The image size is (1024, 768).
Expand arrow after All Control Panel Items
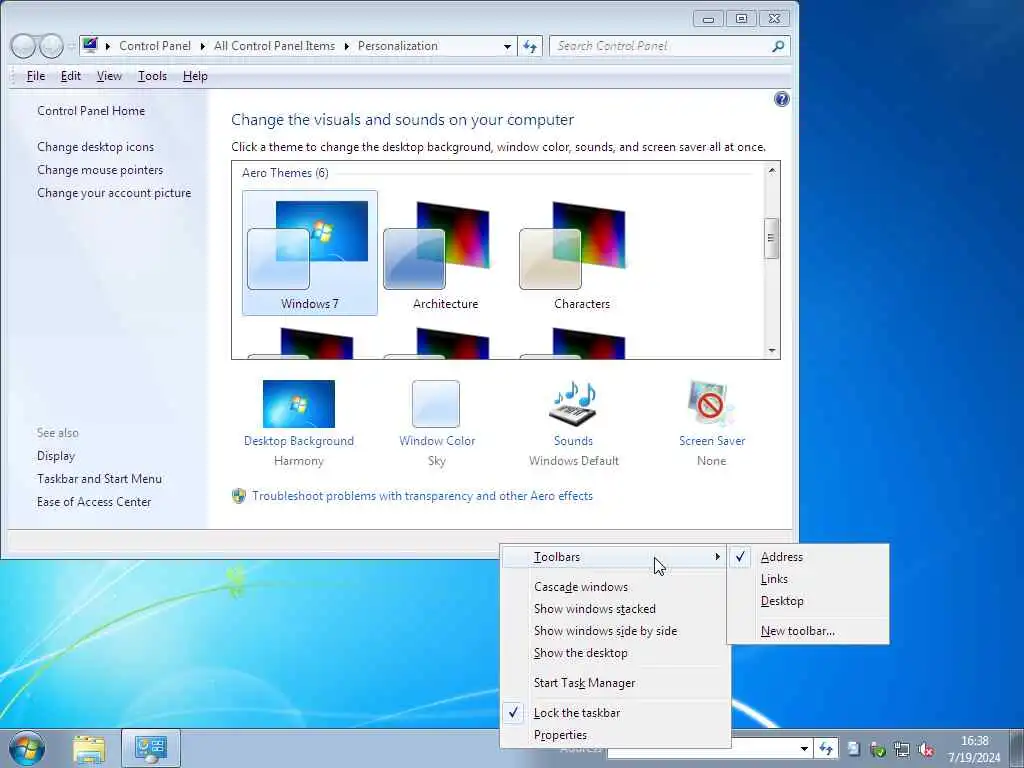coord(347,46)
